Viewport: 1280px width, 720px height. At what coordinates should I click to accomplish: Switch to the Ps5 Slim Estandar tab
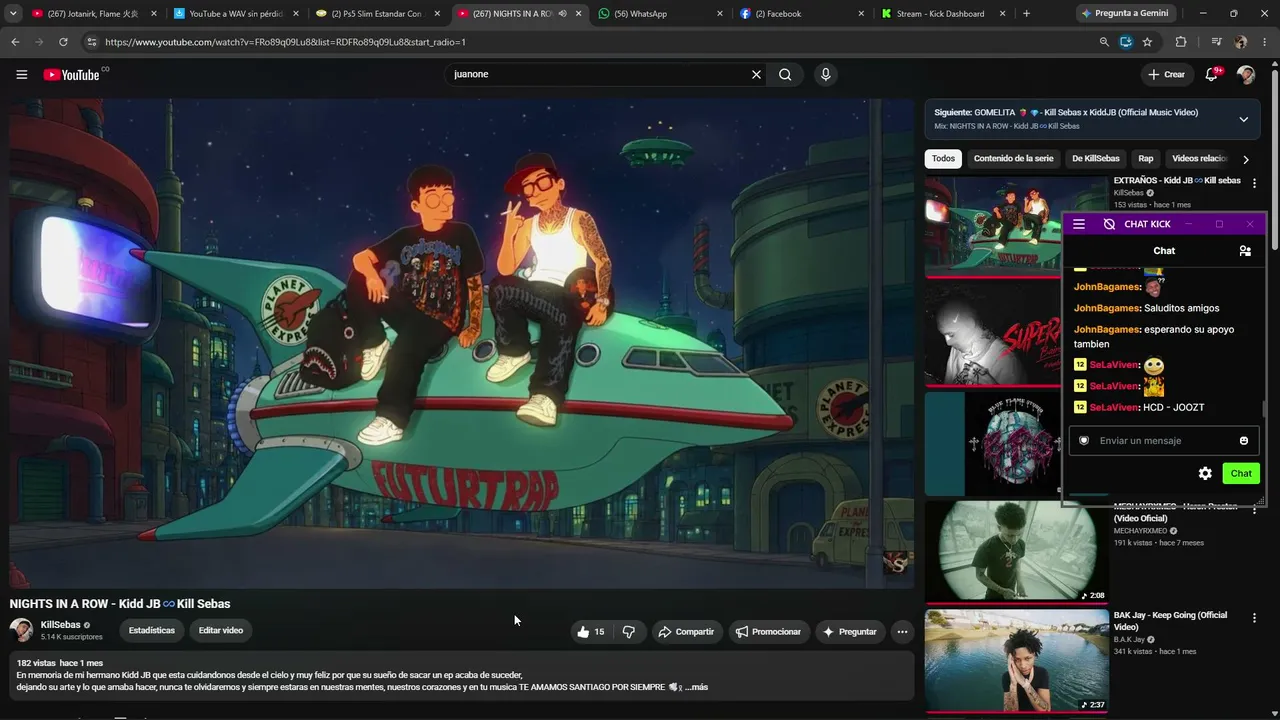coord(377,14)
